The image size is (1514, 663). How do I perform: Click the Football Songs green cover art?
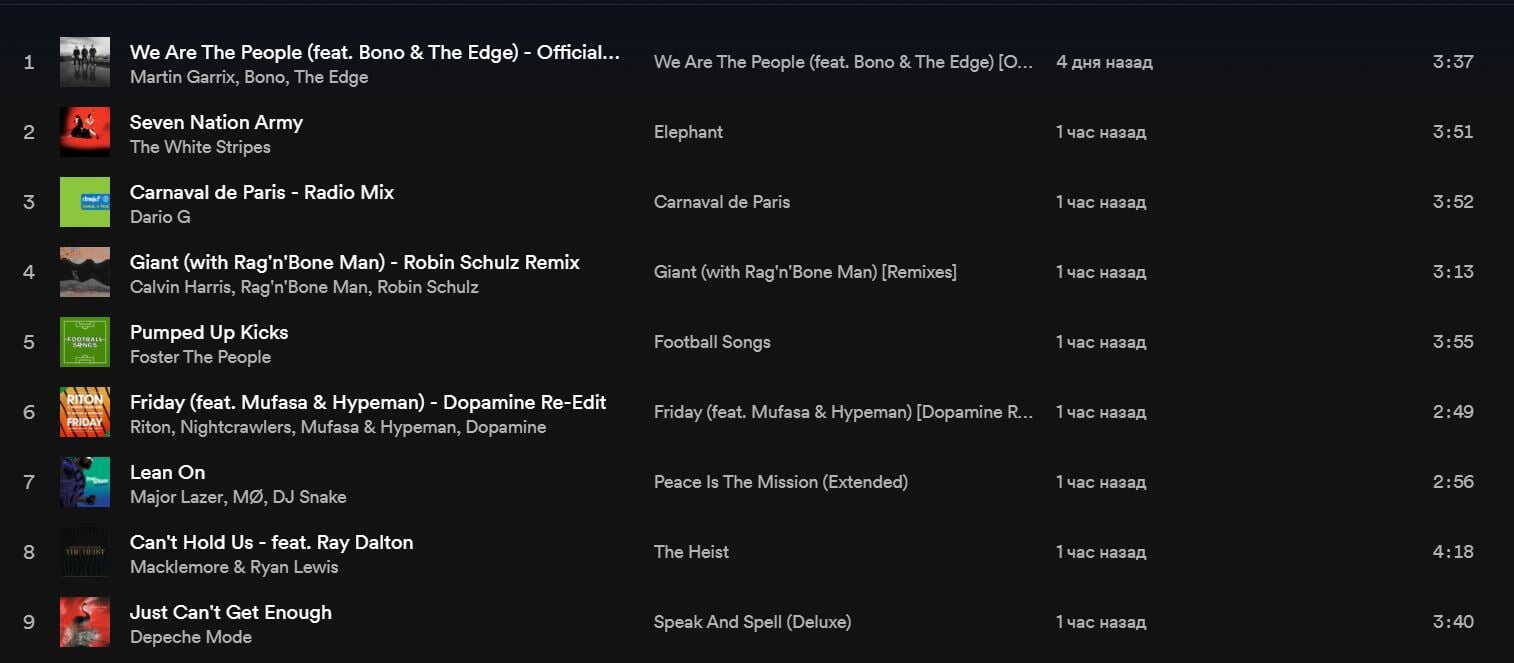[85, 342]
